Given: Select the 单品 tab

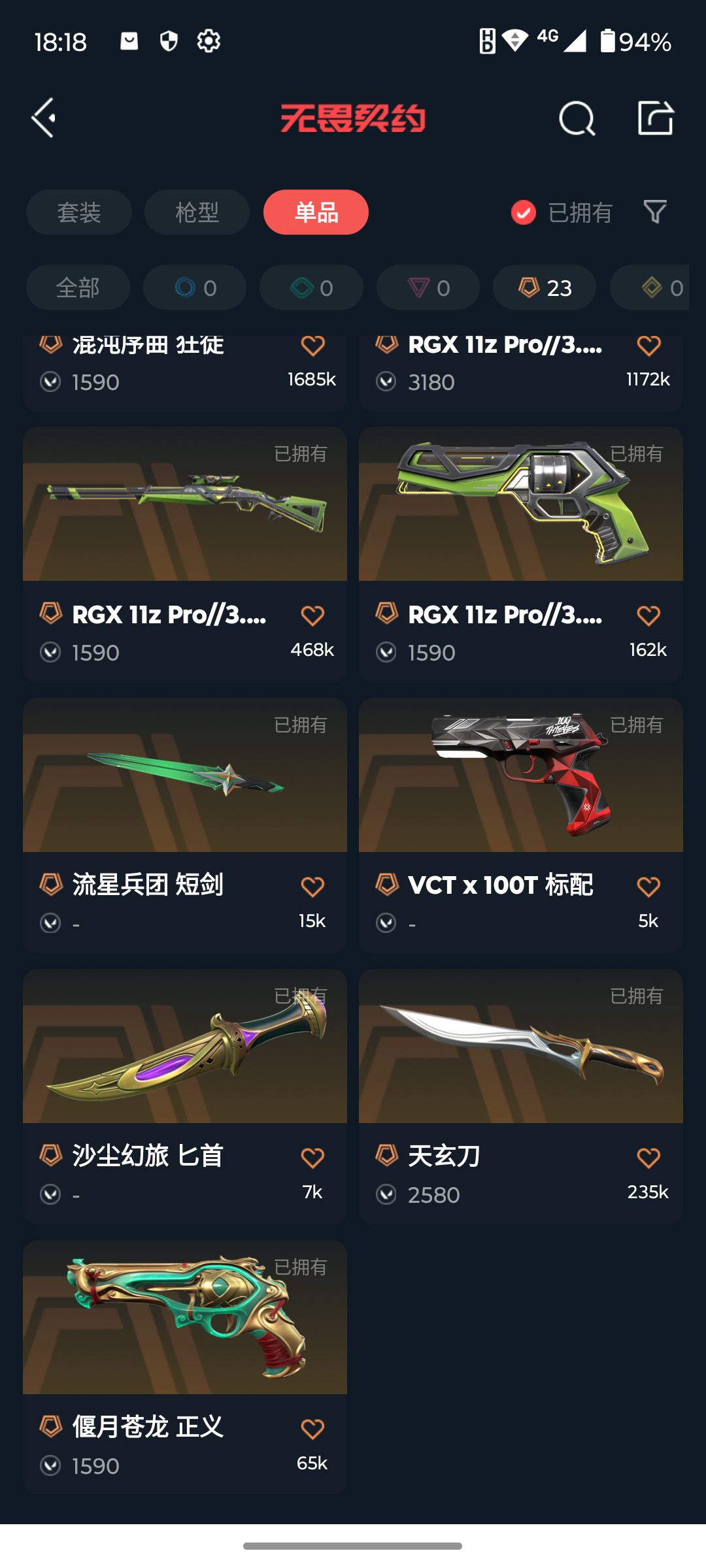Looking at the screenshot, I should pyautogui.click(x=316, y=212).
